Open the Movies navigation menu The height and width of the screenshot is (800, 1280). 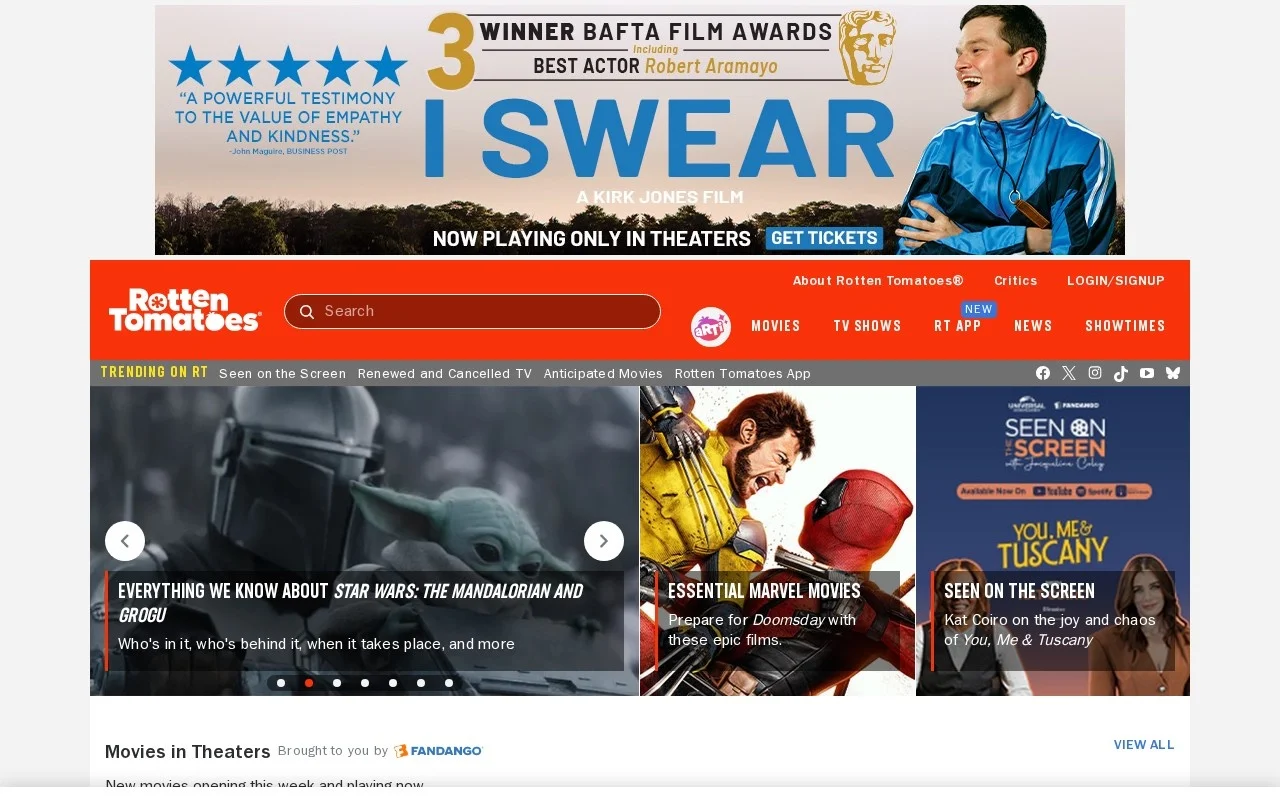(x=776, y=326)
